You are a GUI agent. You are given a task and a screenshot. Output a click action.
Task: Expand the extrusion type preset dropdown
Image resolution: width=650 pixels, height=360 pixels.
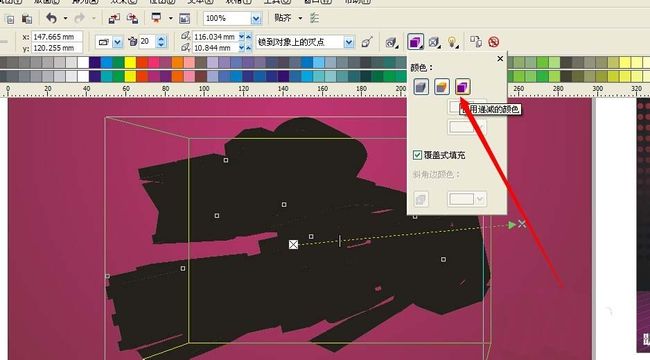[118, 42]
